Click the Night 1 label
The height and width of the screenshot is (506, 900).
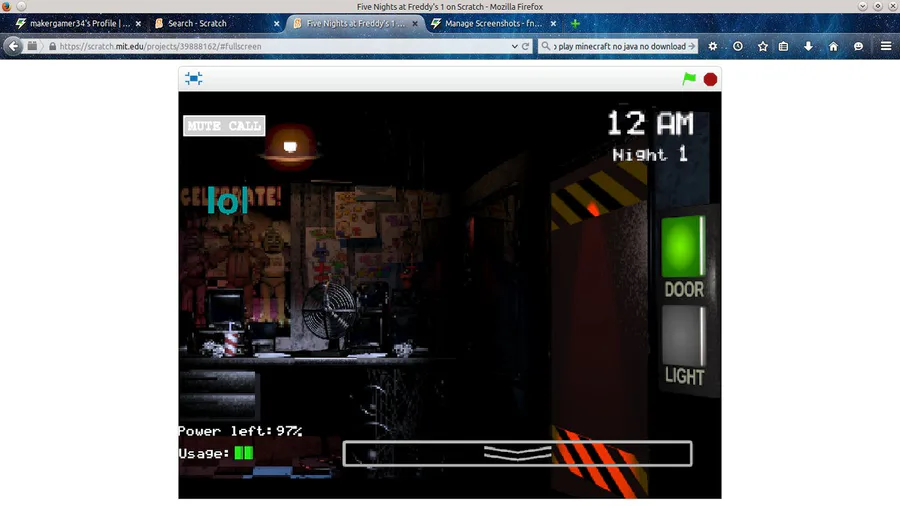point(650,154)
